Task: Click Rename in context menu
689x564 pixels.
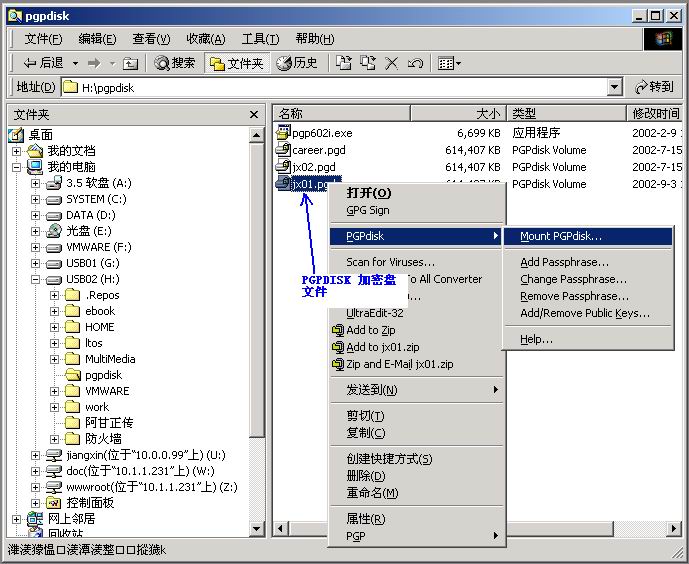Action: click(416, 493)
